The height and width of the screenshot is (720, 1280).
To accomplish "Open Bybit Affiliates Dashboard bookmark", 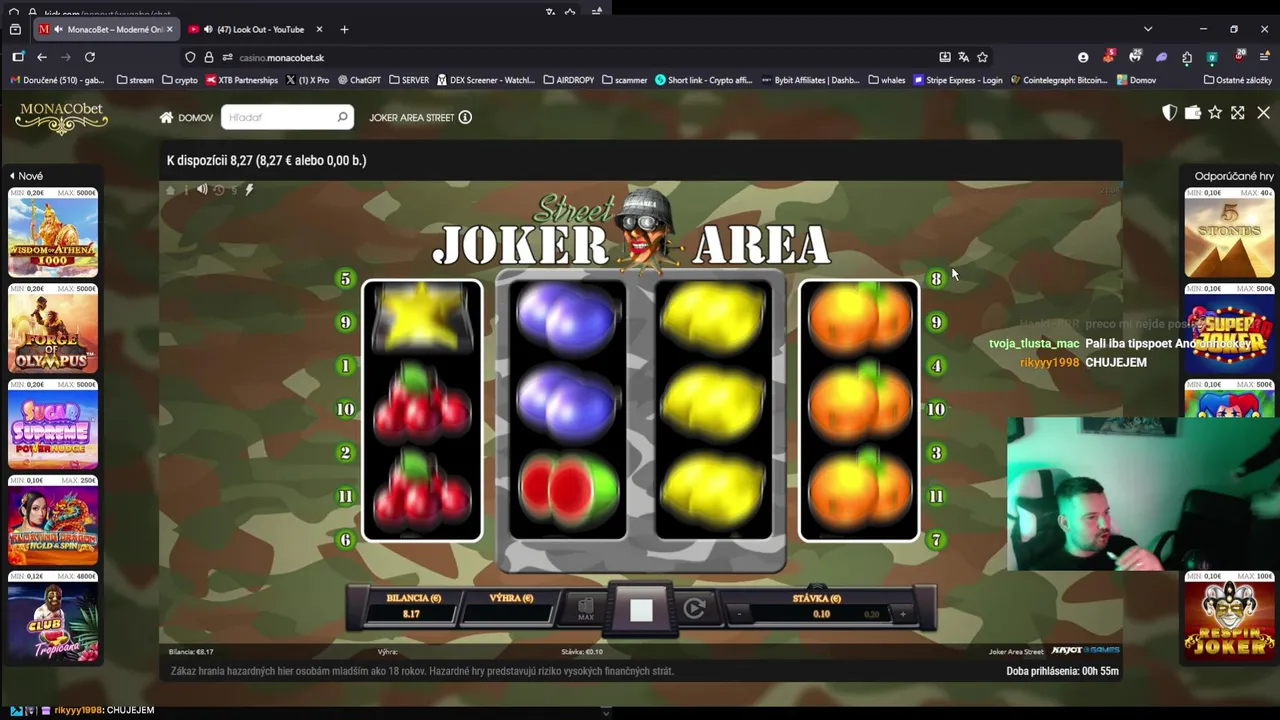I will (x=810, y=80).
